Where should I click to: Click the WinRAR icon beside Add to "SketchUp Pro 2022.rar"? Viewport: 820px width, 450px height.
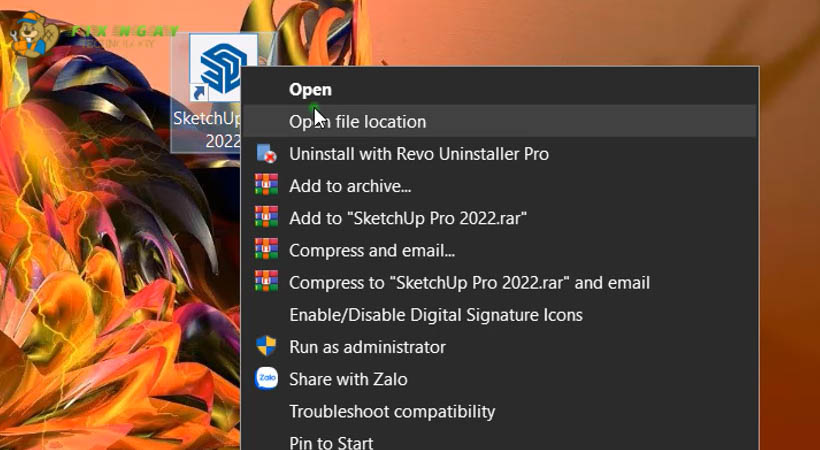coord(266,218)
